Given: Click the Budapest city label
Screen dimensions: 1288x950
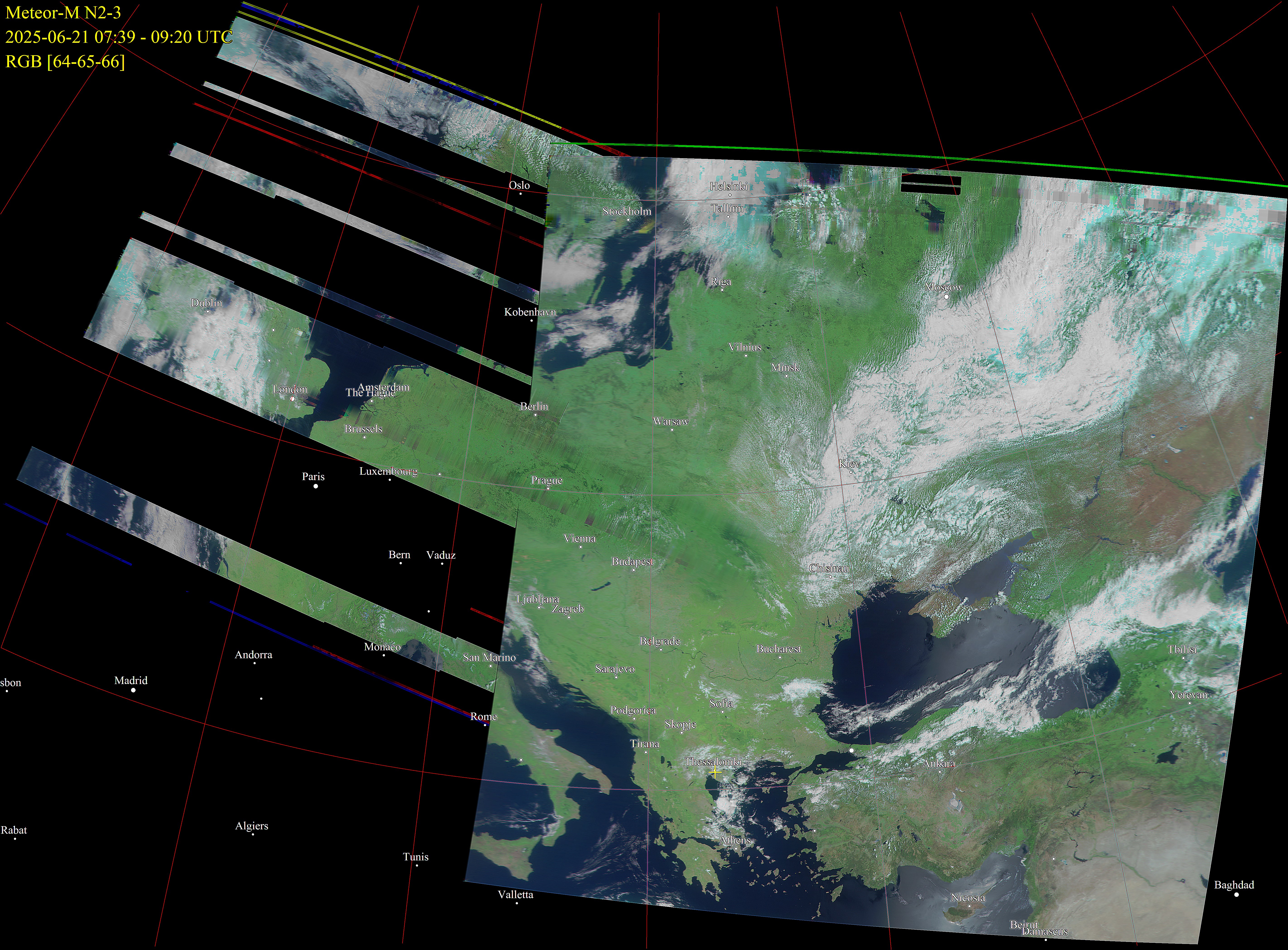Looking at the screenshot, I should click(x=632, y=562).
